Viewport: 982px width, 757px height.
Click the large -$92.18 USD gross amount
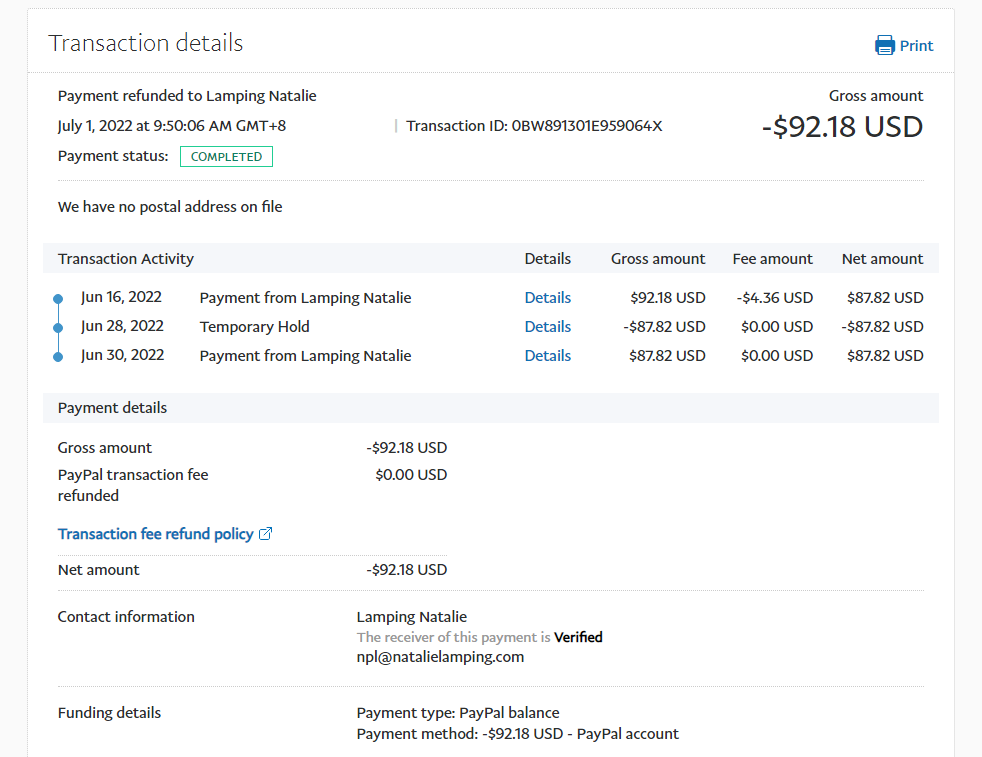point(842,127)
